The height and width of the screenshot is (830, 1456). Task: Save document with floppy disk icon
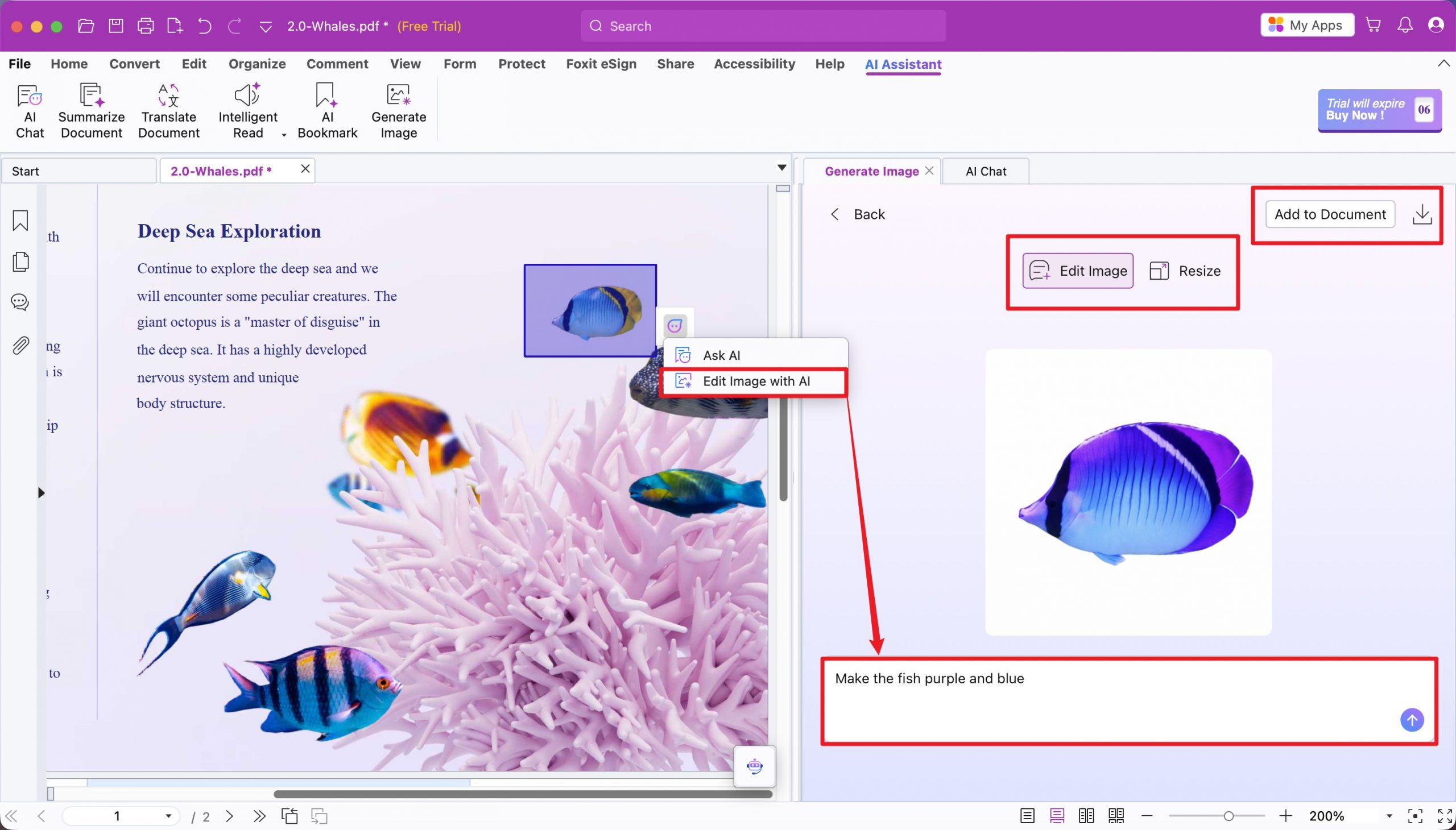point(116,26)
